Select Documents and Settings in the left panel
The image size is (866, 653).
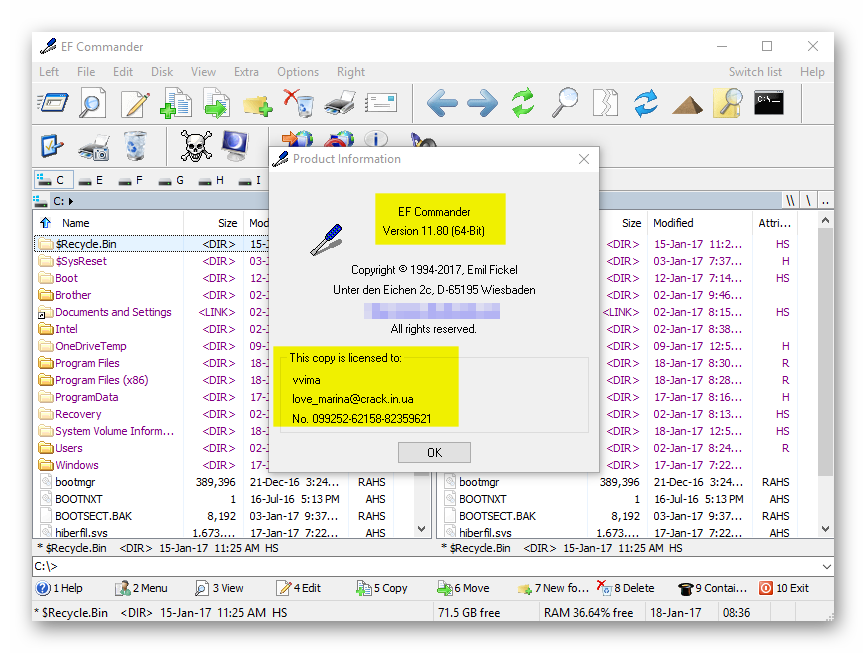(x=113, y=312)
